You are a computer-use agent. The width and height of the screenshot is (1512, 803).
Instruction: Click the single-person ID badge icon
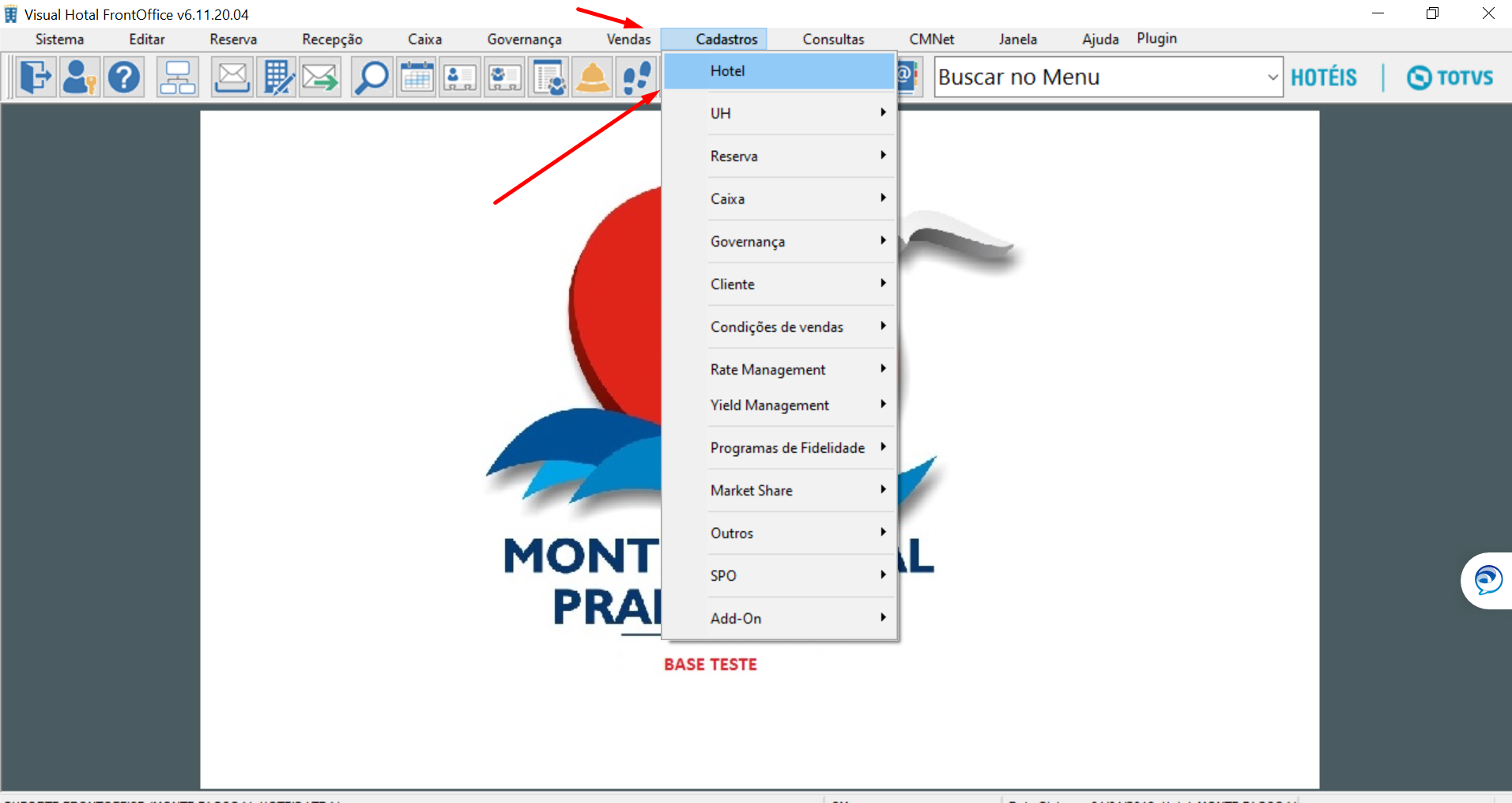coord(460,77)
